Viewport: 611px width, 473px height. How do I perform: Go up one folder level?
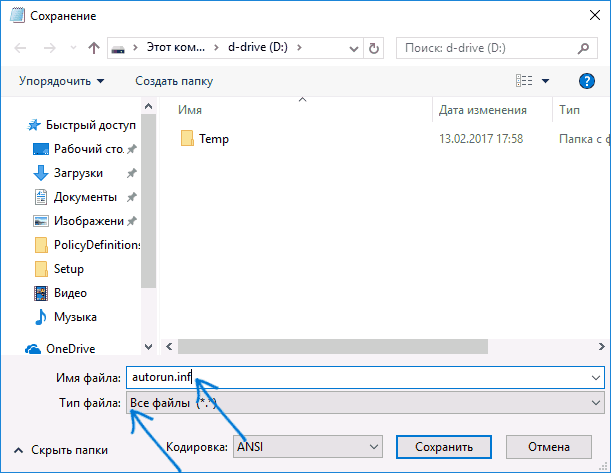coord(94,48)
